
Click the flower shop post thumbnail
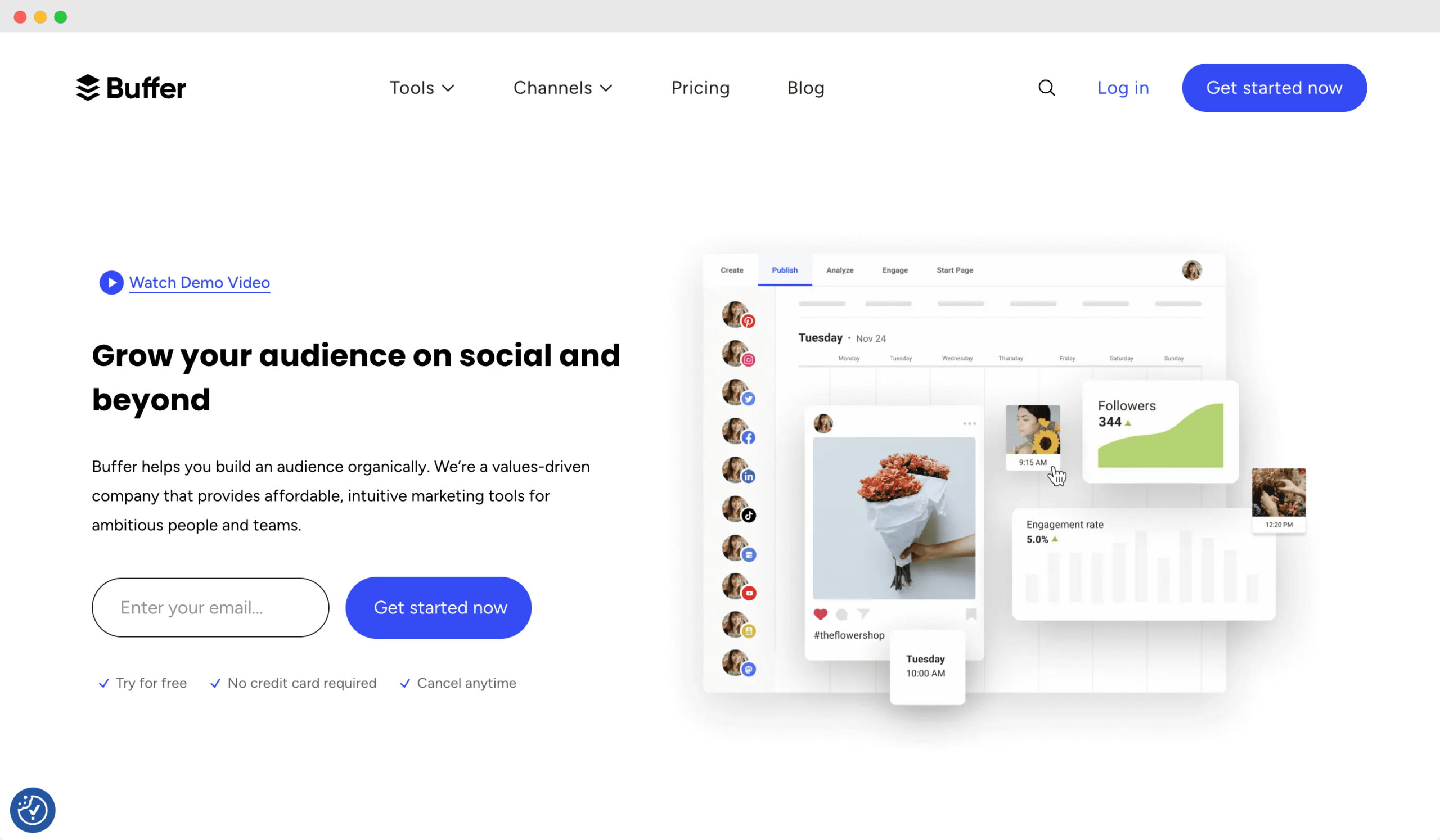click(x=893, y=515)
